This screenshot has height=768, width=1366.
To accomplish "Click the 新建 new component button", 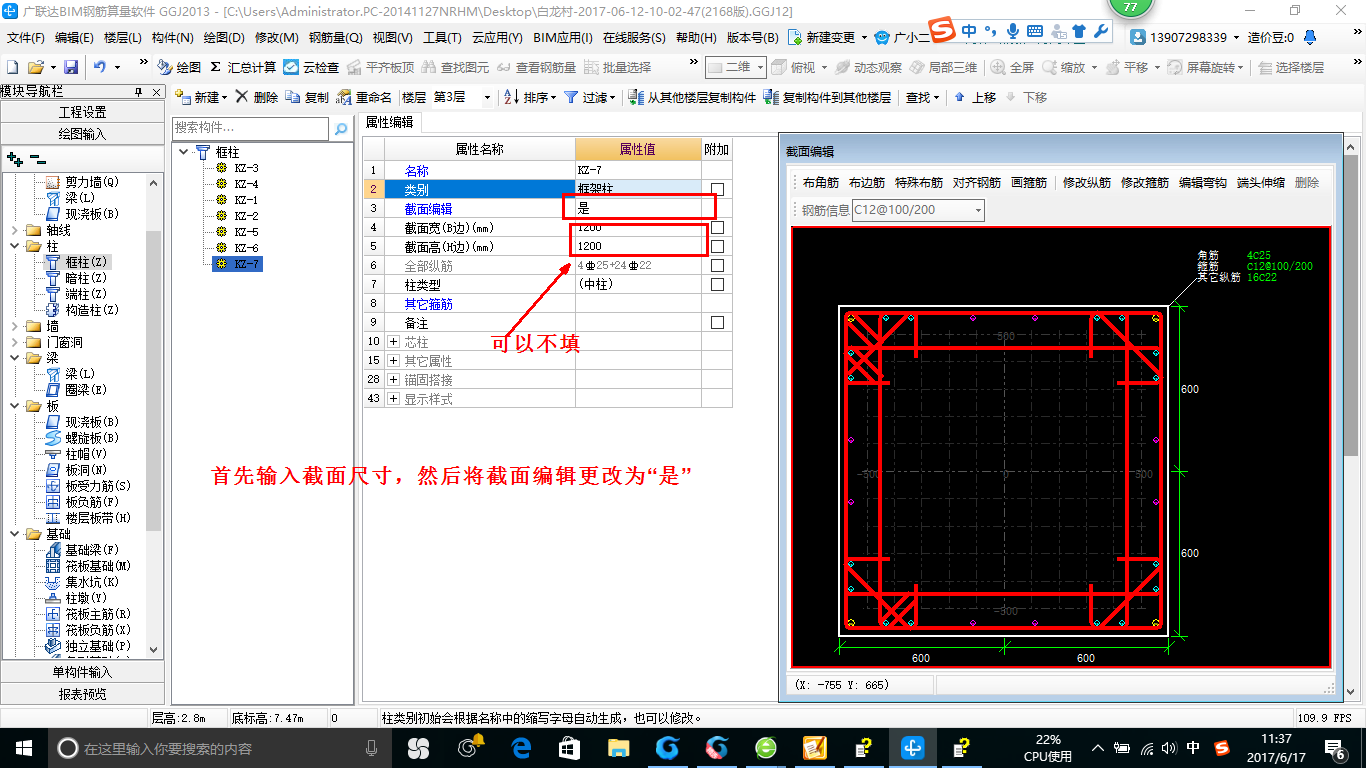I will click(201, 97).
